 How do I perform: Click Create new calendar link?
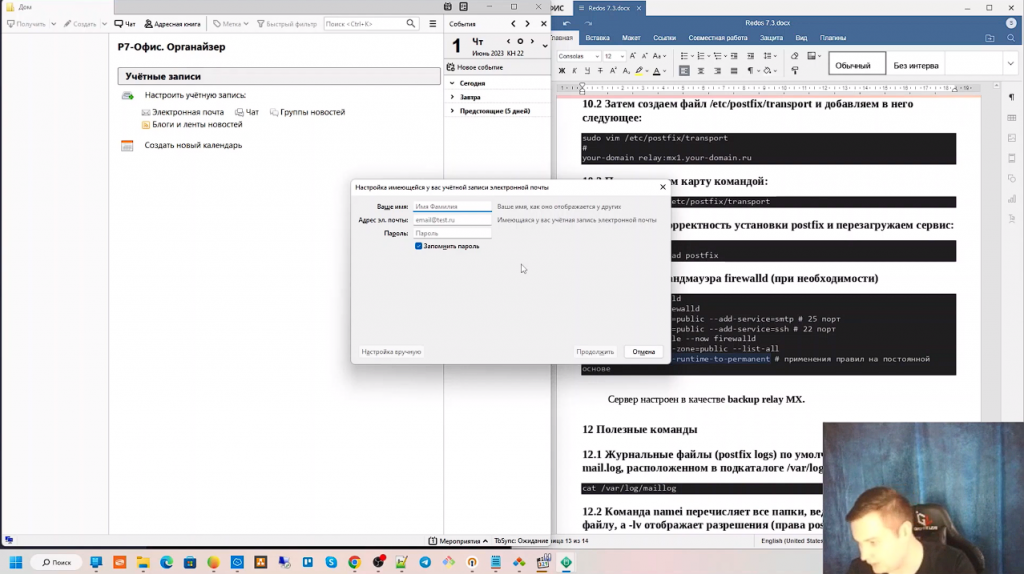193,146
